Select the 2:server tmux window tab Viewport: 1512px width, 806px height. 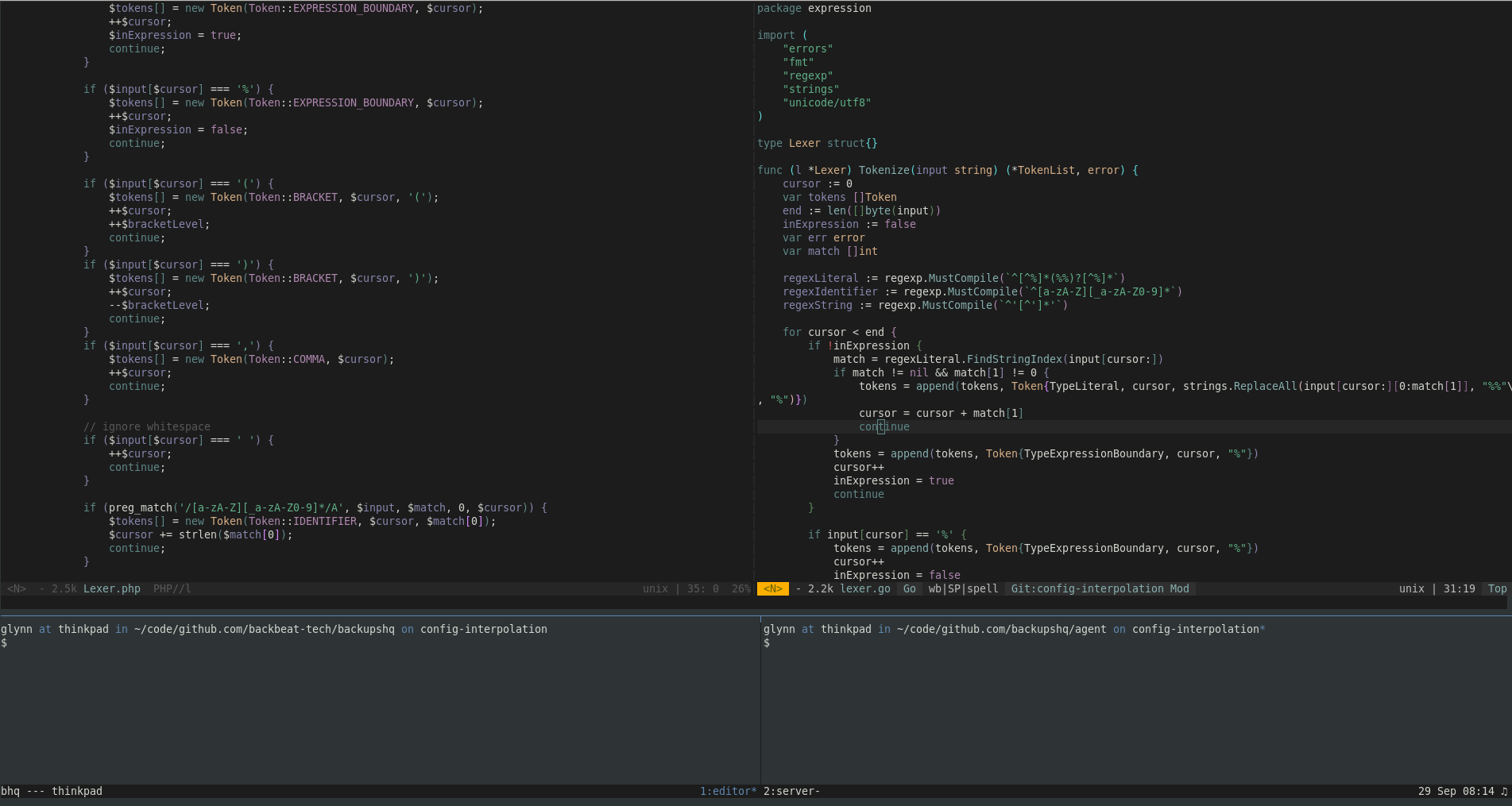point(791,791)
